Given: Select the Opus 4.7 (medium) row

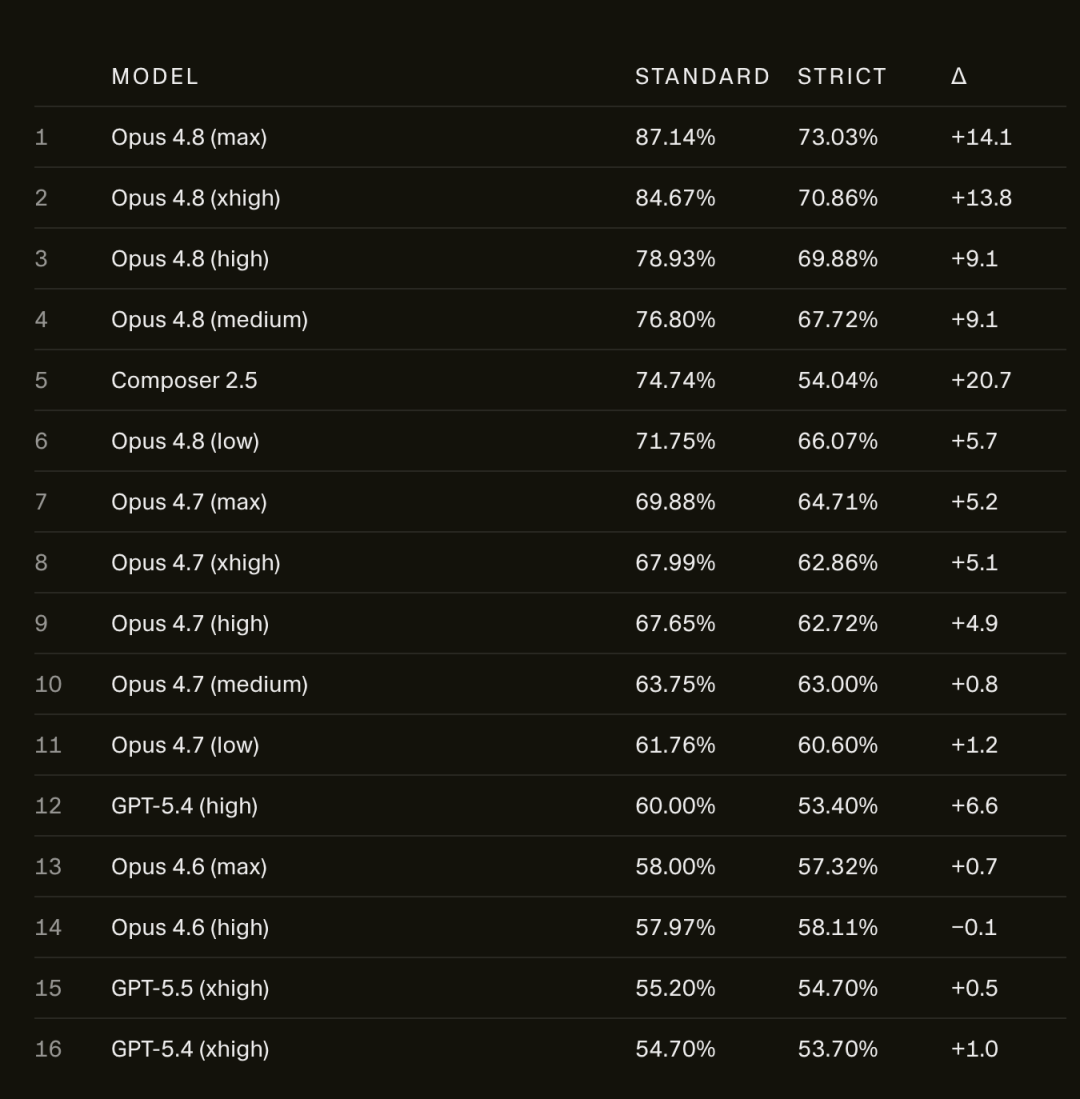Looking at the screenshot, I should pos(550,684).
